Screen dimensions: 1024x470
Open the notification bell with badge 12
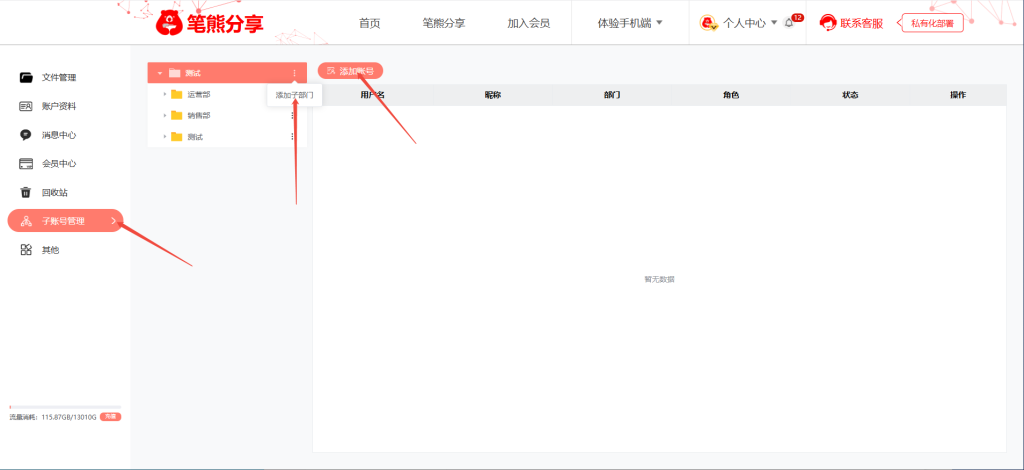[x=789, y=23]
